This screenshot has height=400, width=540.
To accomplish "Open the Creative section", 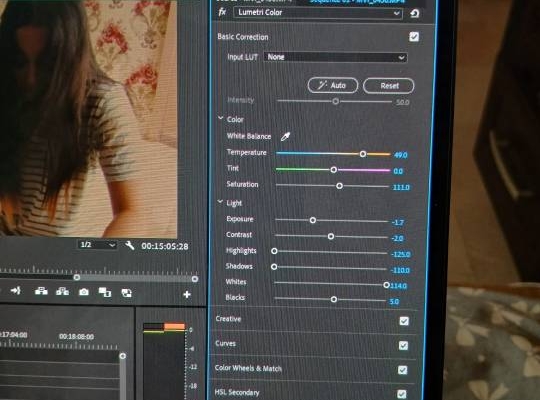I will point(228,319).
